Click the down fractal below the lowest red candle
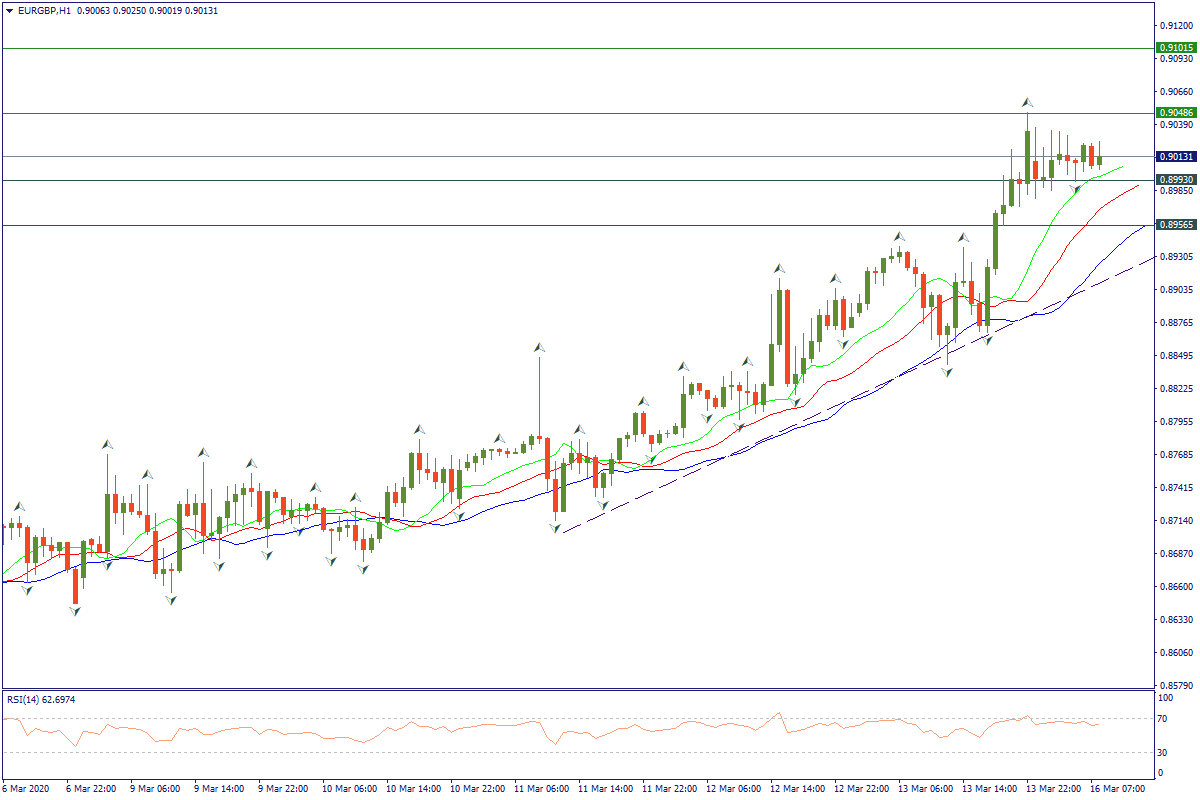This screenshot has width=1200, height=800. click(74, 610)
